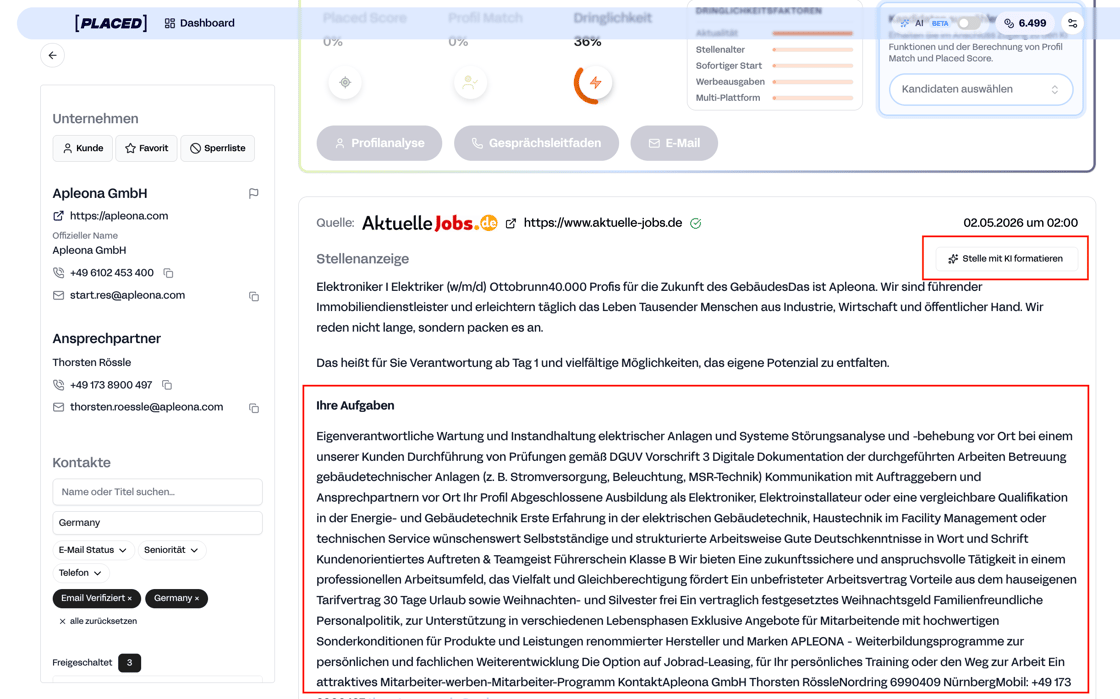Add company to Sperrliste
The width and height of the screenshot is (1120, 699).
(x=217, y=148)
